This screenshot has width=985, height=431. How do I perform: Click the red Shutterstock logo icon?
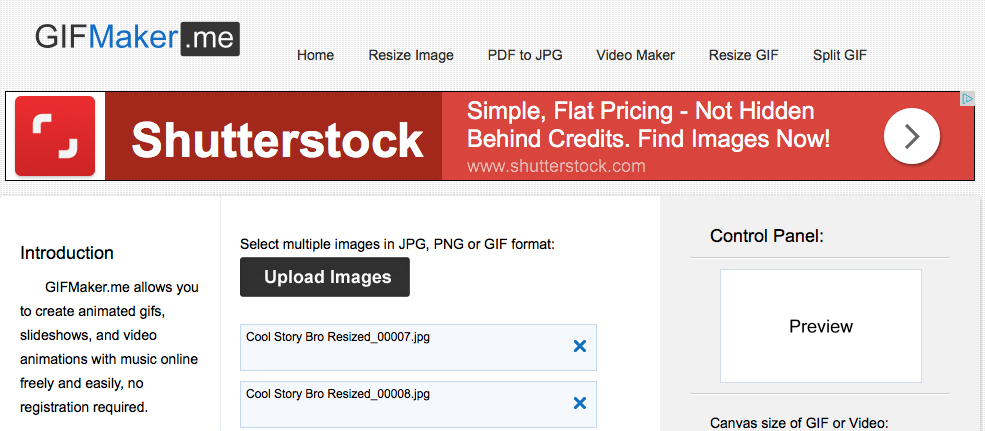55,136
